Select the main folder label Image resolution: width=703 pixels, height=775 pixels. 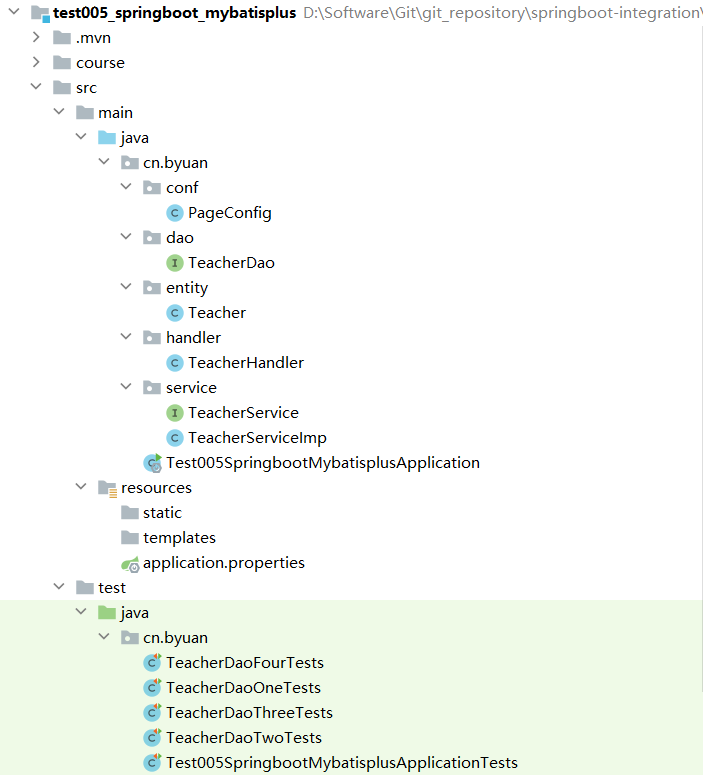coord(116,113)
